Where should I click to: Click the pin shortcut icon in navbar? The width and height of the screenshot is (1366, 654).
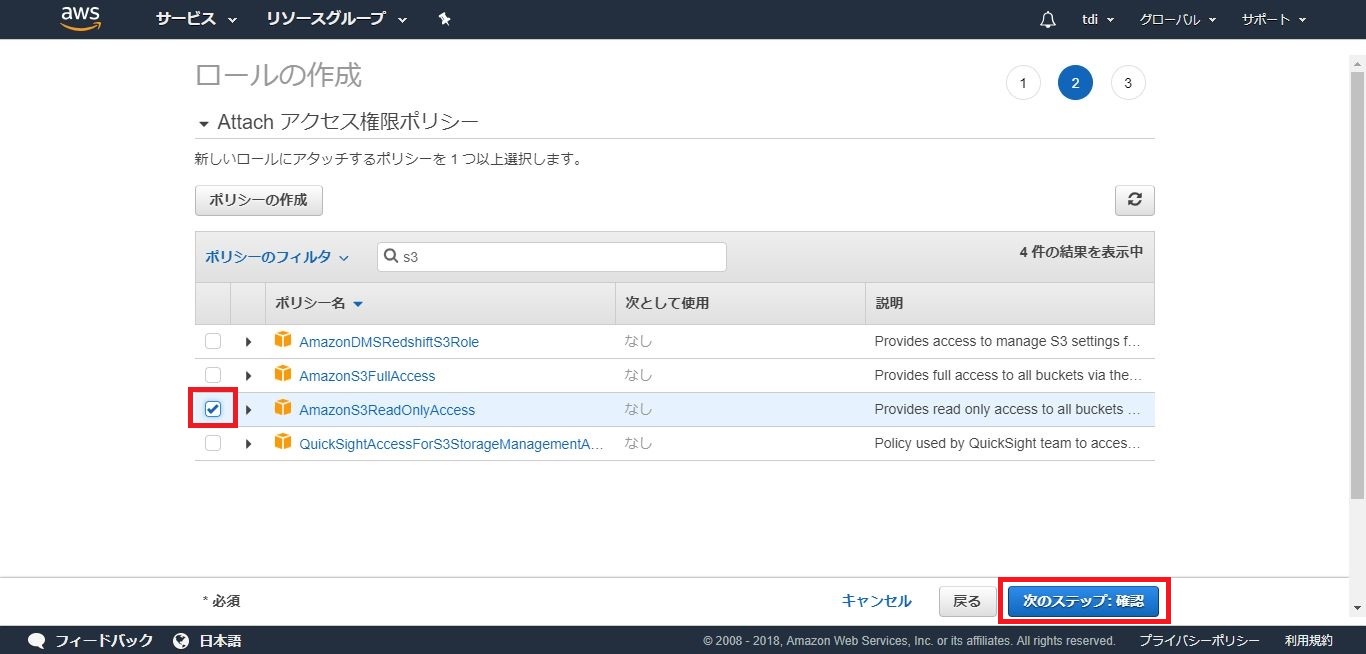click(x=445, y=19)
